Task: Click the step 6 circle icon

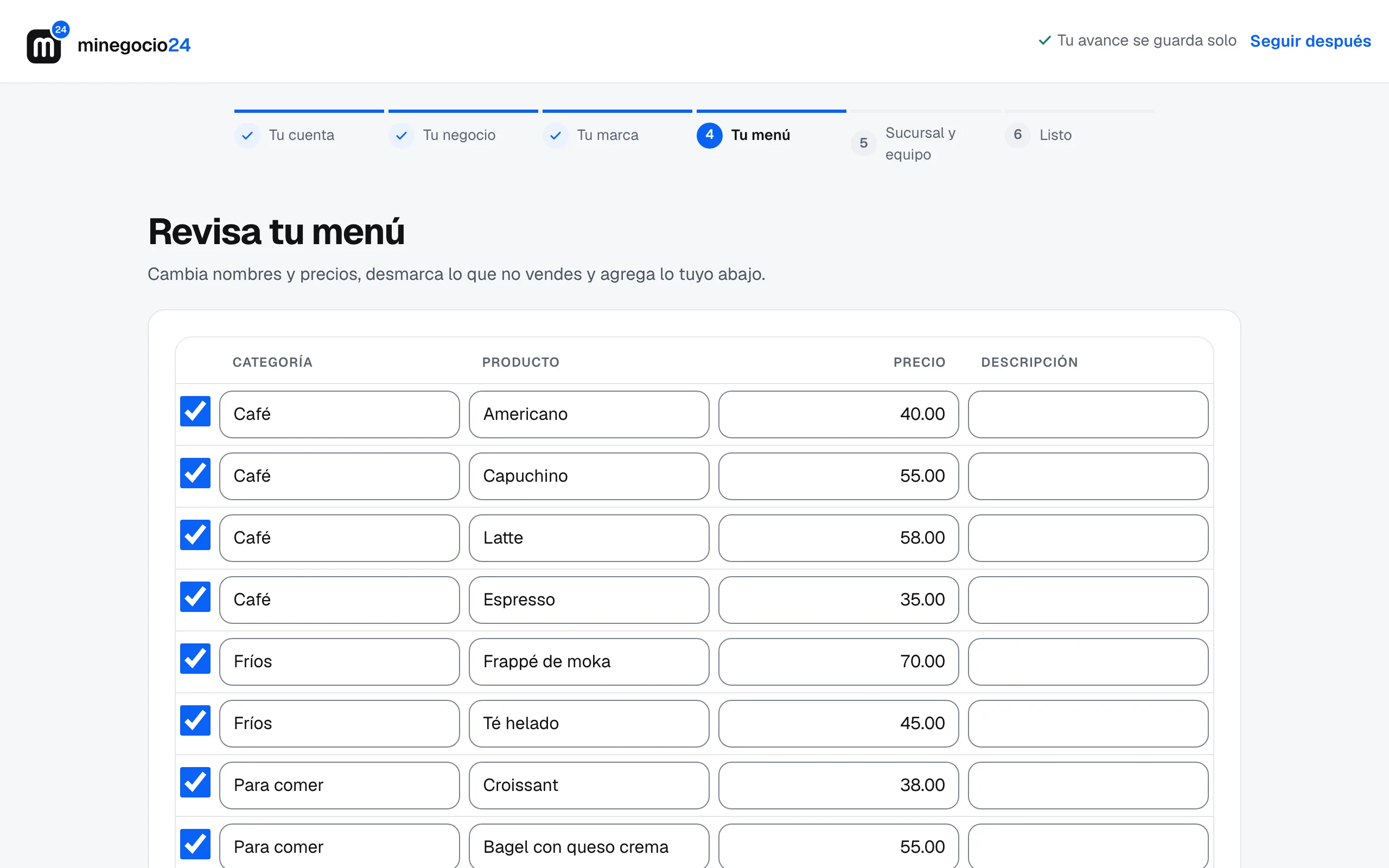Action: 1018,136
